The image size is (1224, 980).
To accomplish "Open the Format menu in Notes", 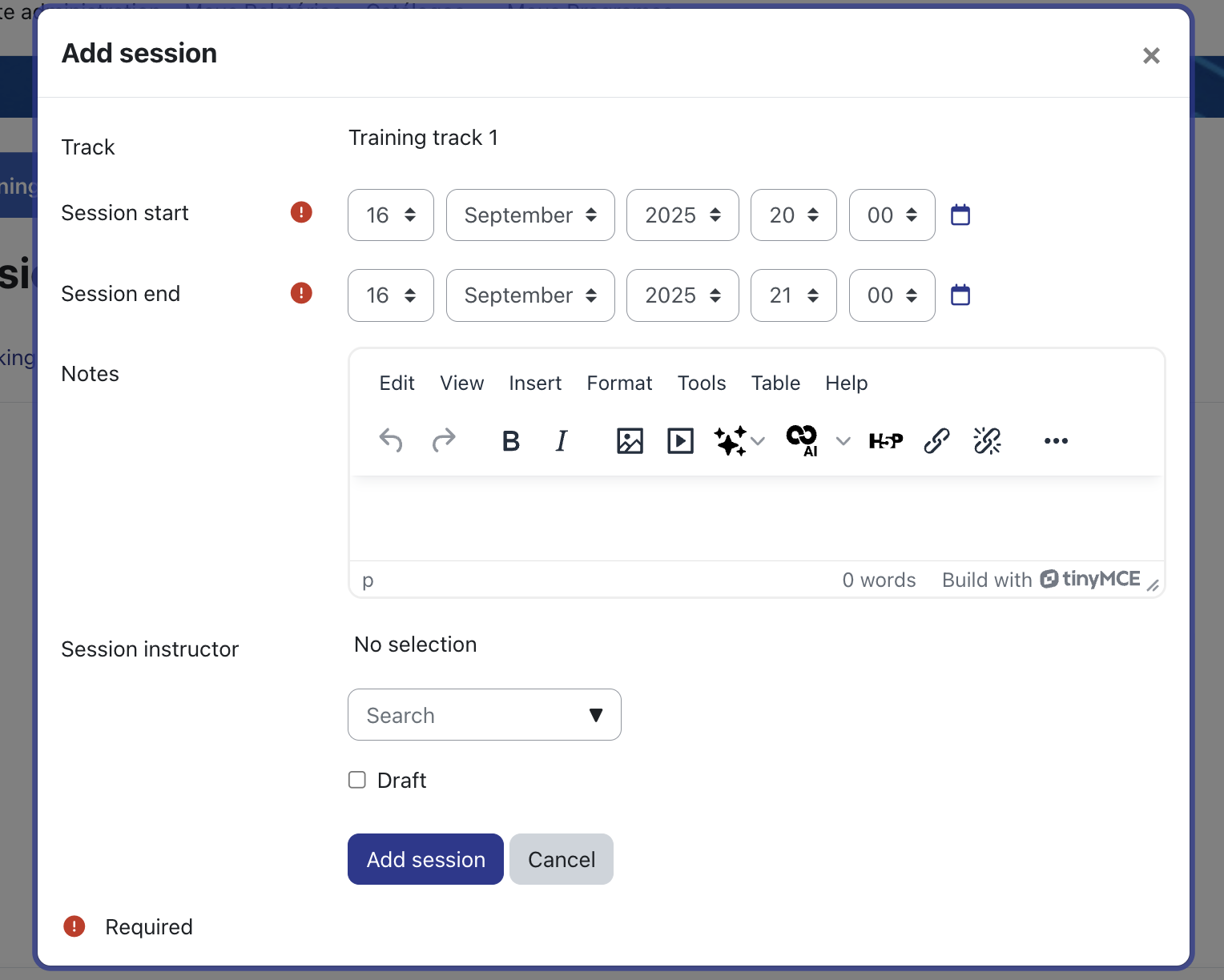I will [x=619, y=383].
